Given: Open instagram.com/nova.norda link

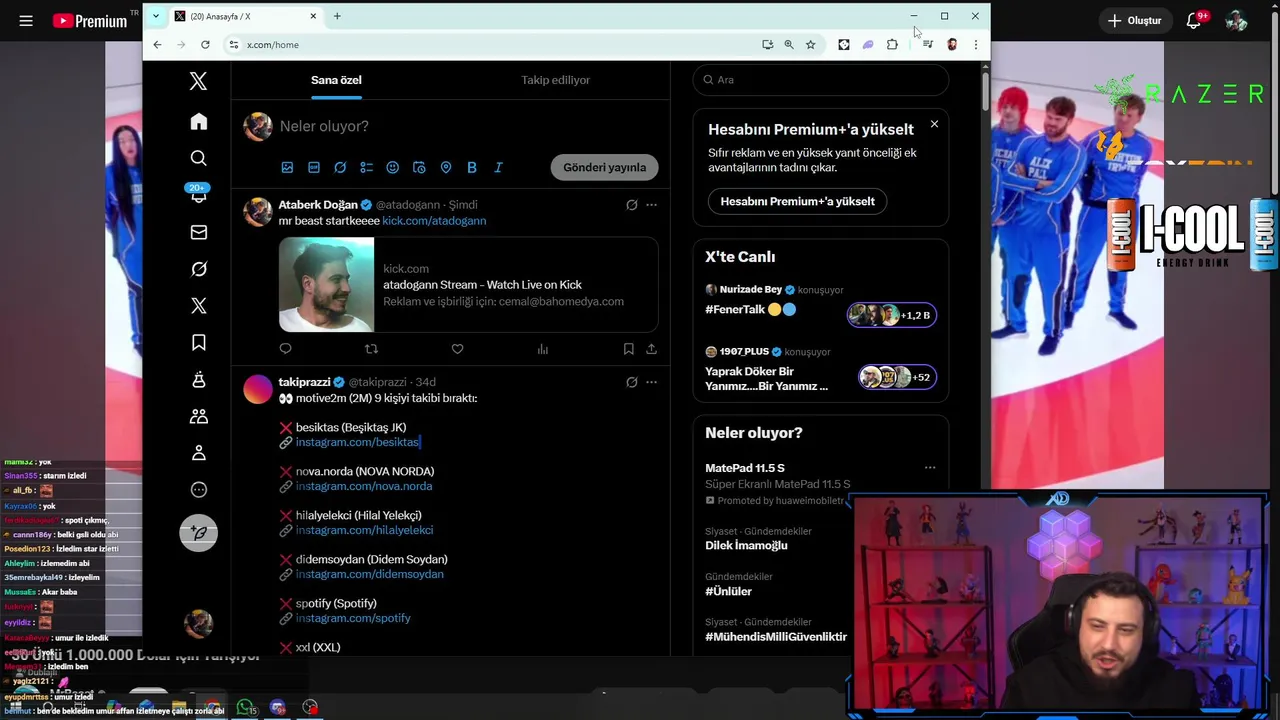Looking at the screenshot, I should (364, 486).
